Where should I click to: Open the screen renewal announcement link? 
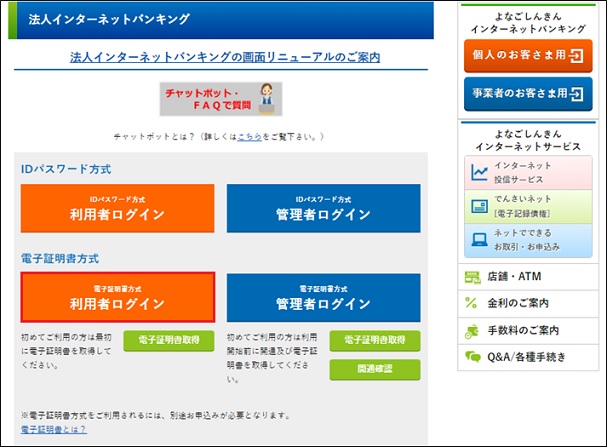pyautogui.click(x=224, y=57)
